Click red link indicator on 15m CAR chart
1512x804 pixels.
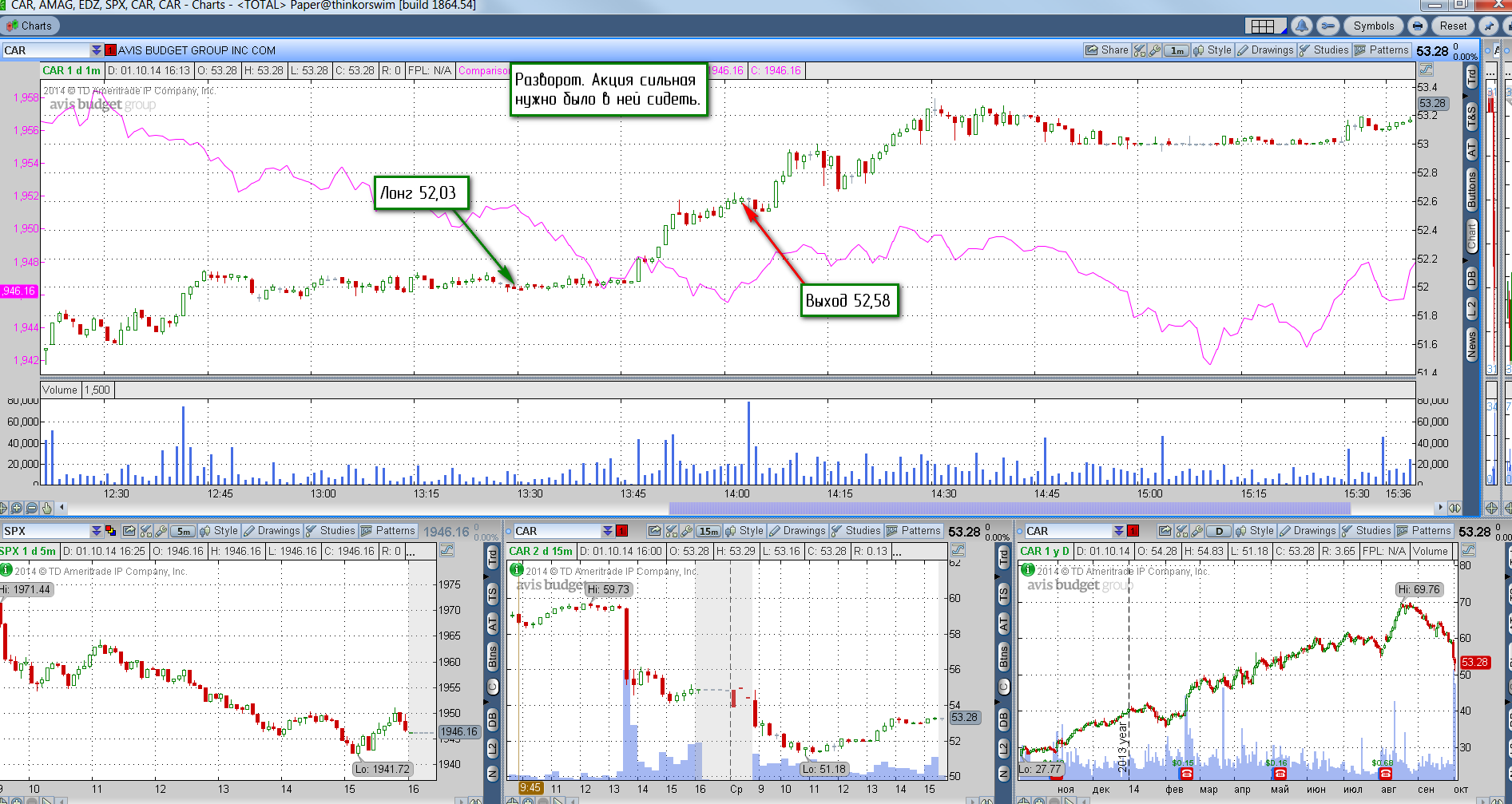click(x=621, y=531)
